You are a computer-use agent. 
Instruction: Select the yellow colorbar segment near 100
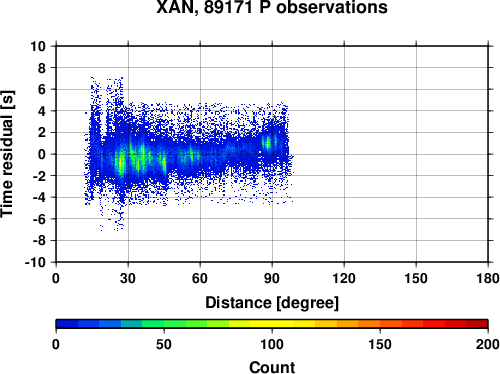coord(272,324)
